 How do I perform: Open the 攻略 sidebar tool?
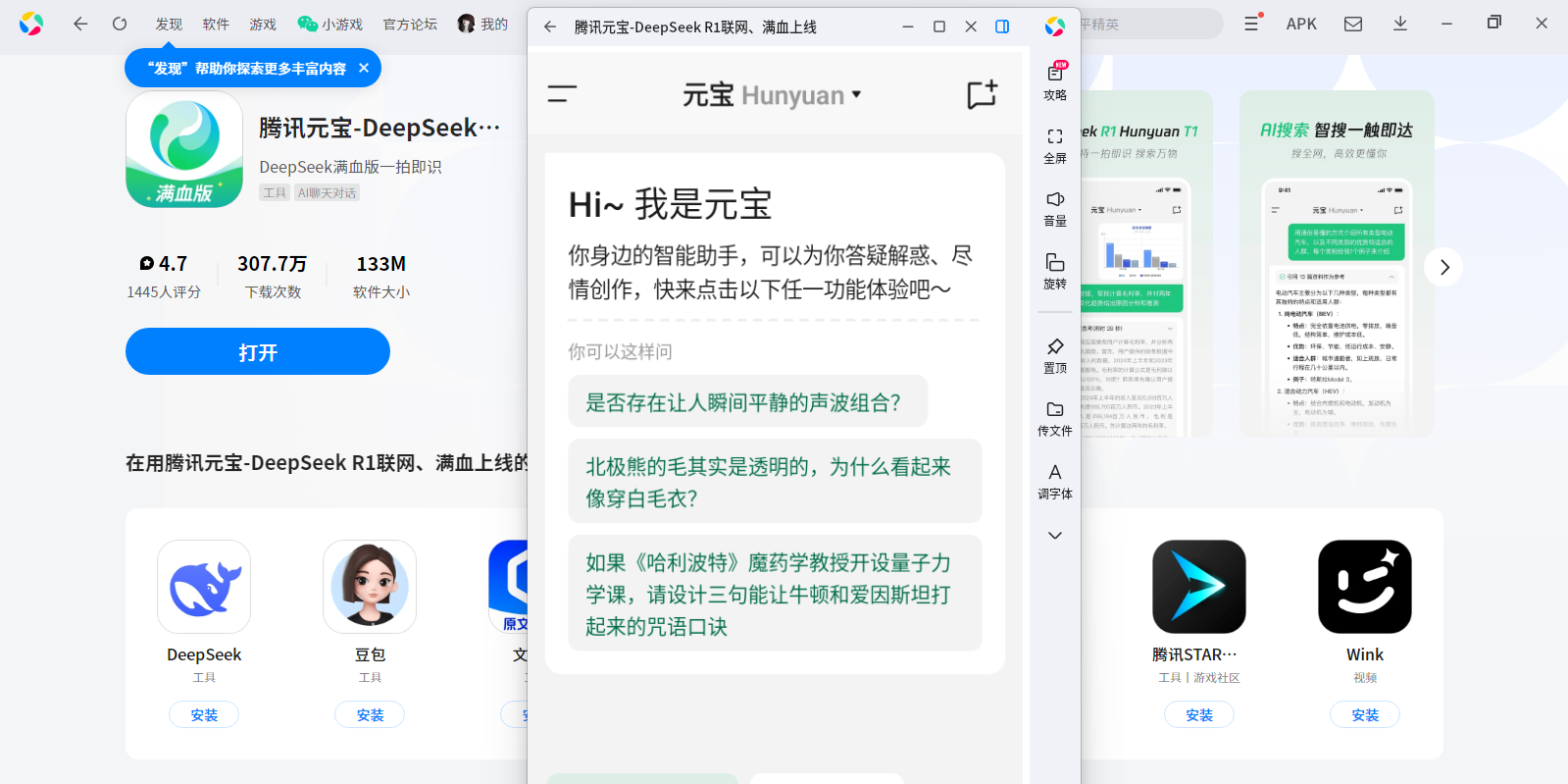1055,80
